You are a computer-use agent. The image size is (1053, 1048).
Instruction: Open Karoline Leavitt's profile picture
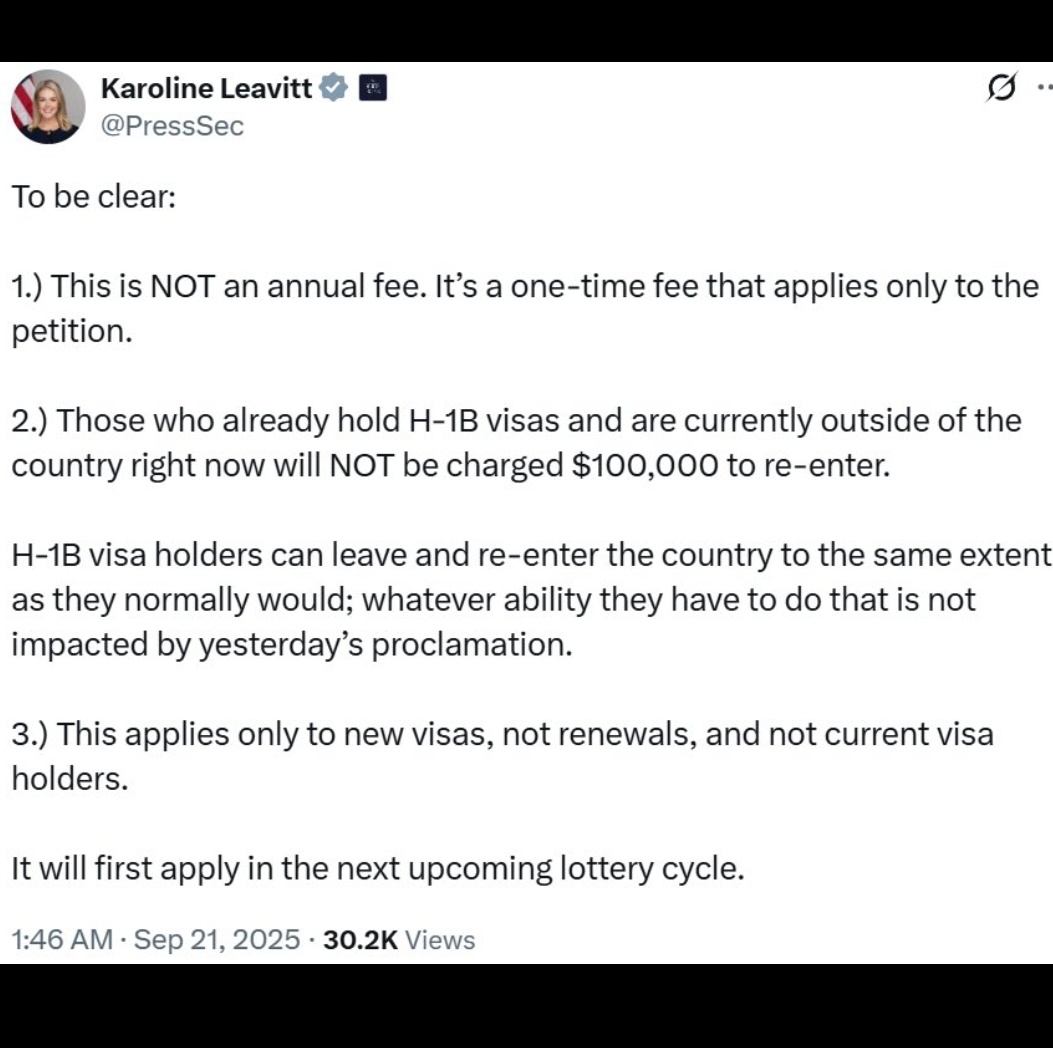(48, 106)
